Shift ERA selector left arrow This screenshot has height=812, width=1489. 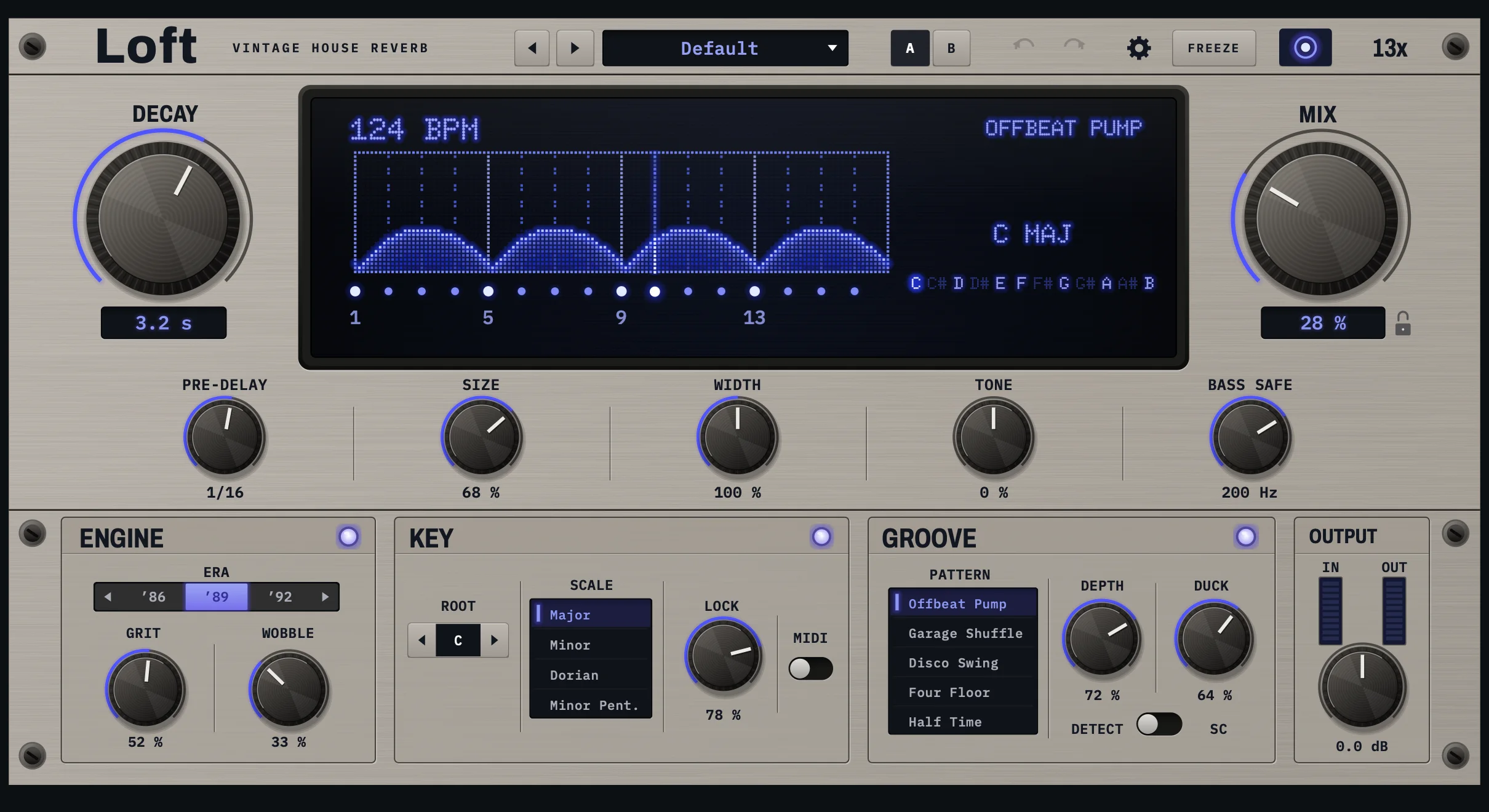point(108,597)
